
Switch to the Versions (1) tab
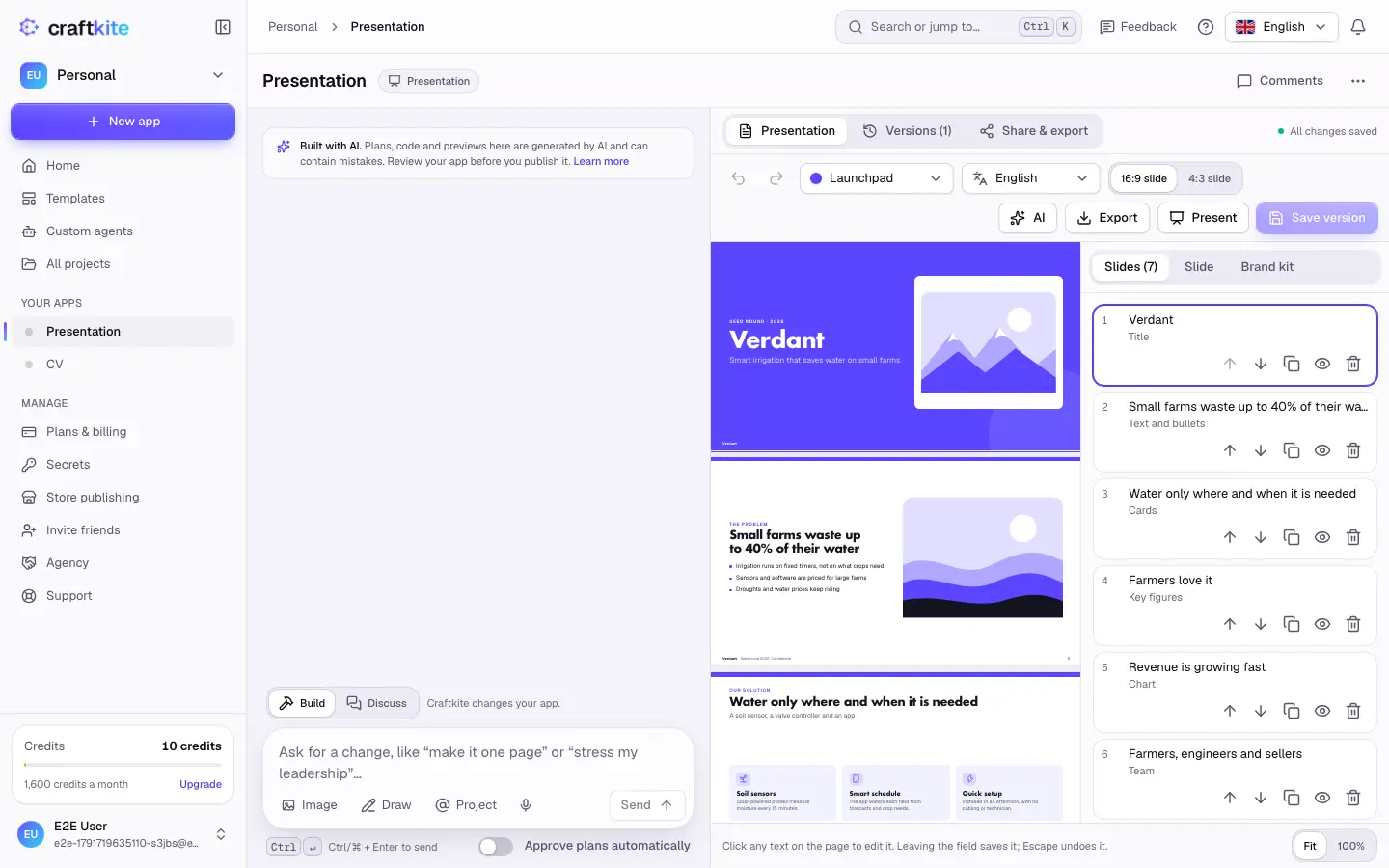[908, 131]
